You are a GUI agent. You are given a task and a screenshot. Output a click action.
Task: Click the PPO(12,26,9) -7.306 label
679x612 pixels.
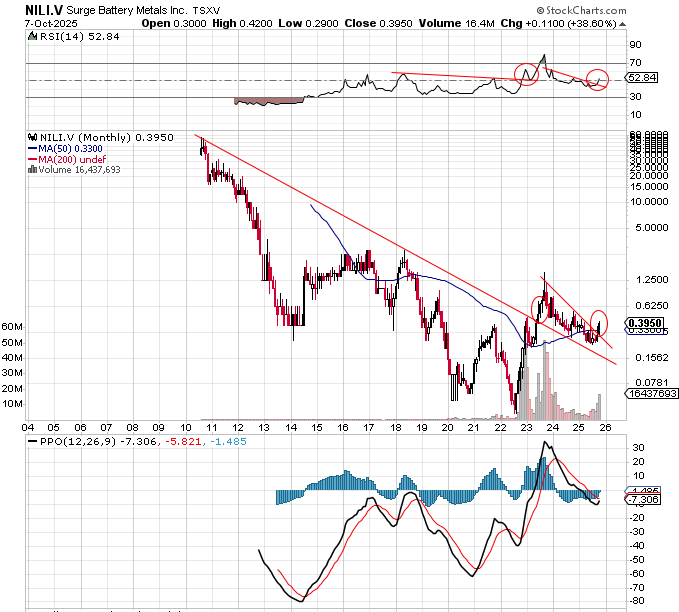[x=97, y=442]
